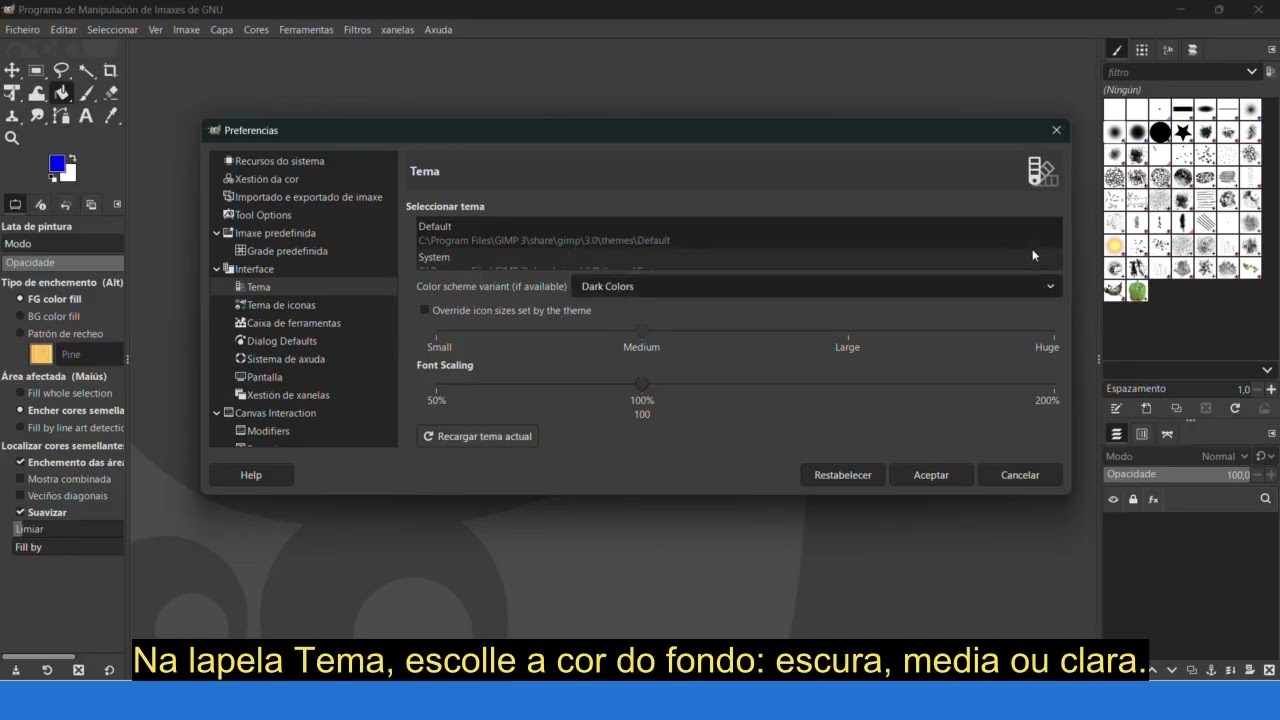Click the layer search magnifier icon
The width and height of the screenshot is (1280, 720).
pos(1265,499)
